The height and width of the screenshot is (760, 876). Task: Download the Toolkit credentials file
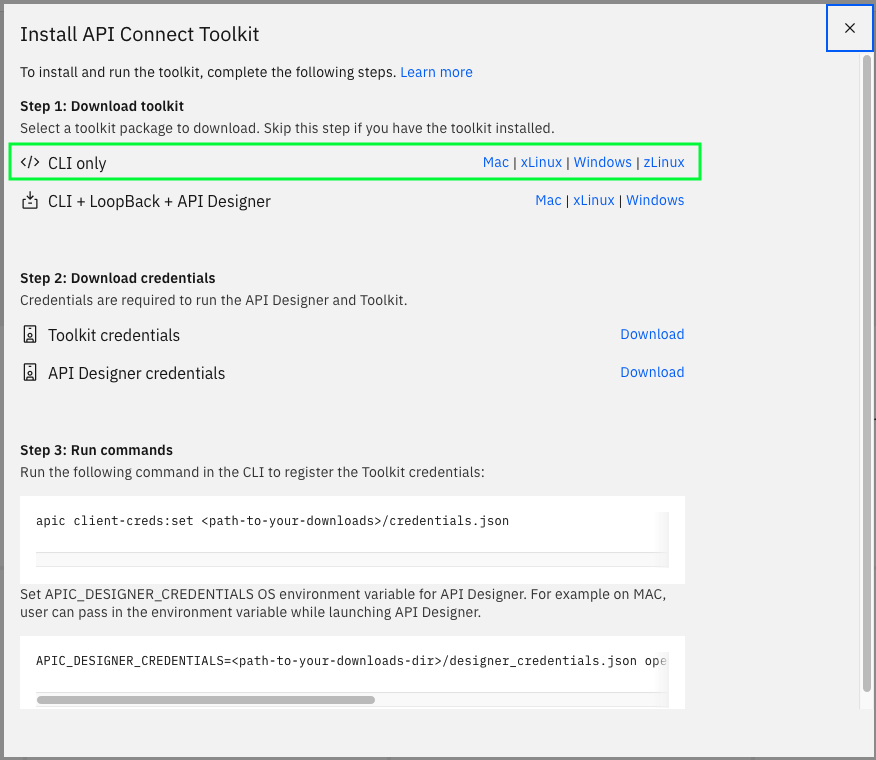tap(652, 334)
